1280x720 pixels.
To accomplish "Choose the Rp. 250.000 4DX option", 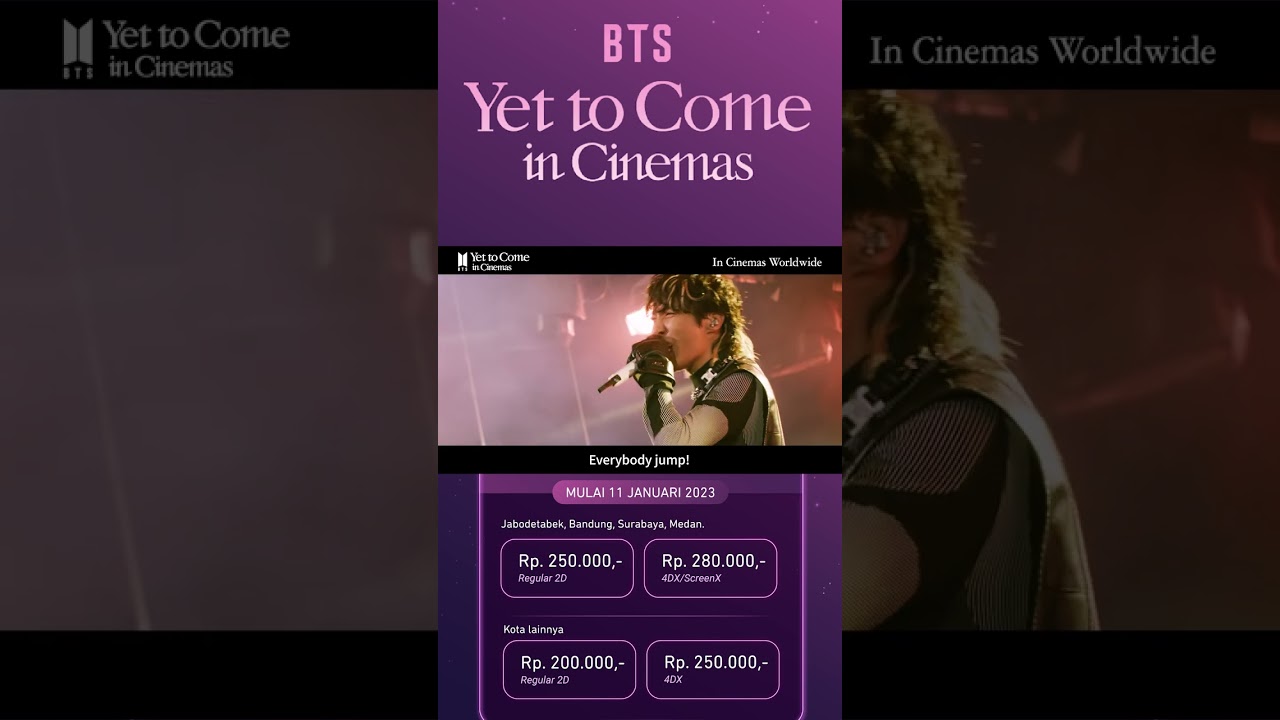I will (x=713, y=669).
